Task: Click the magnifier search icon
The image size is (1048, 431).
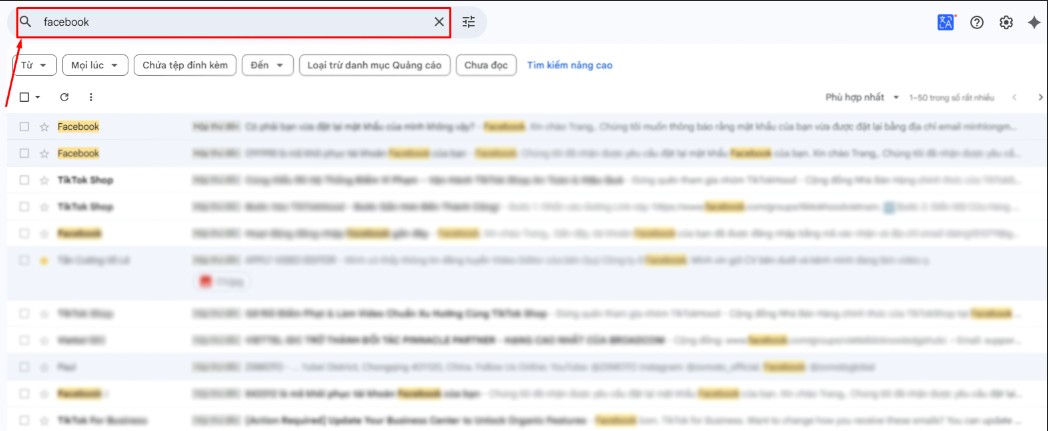Action: coord(25,22)
